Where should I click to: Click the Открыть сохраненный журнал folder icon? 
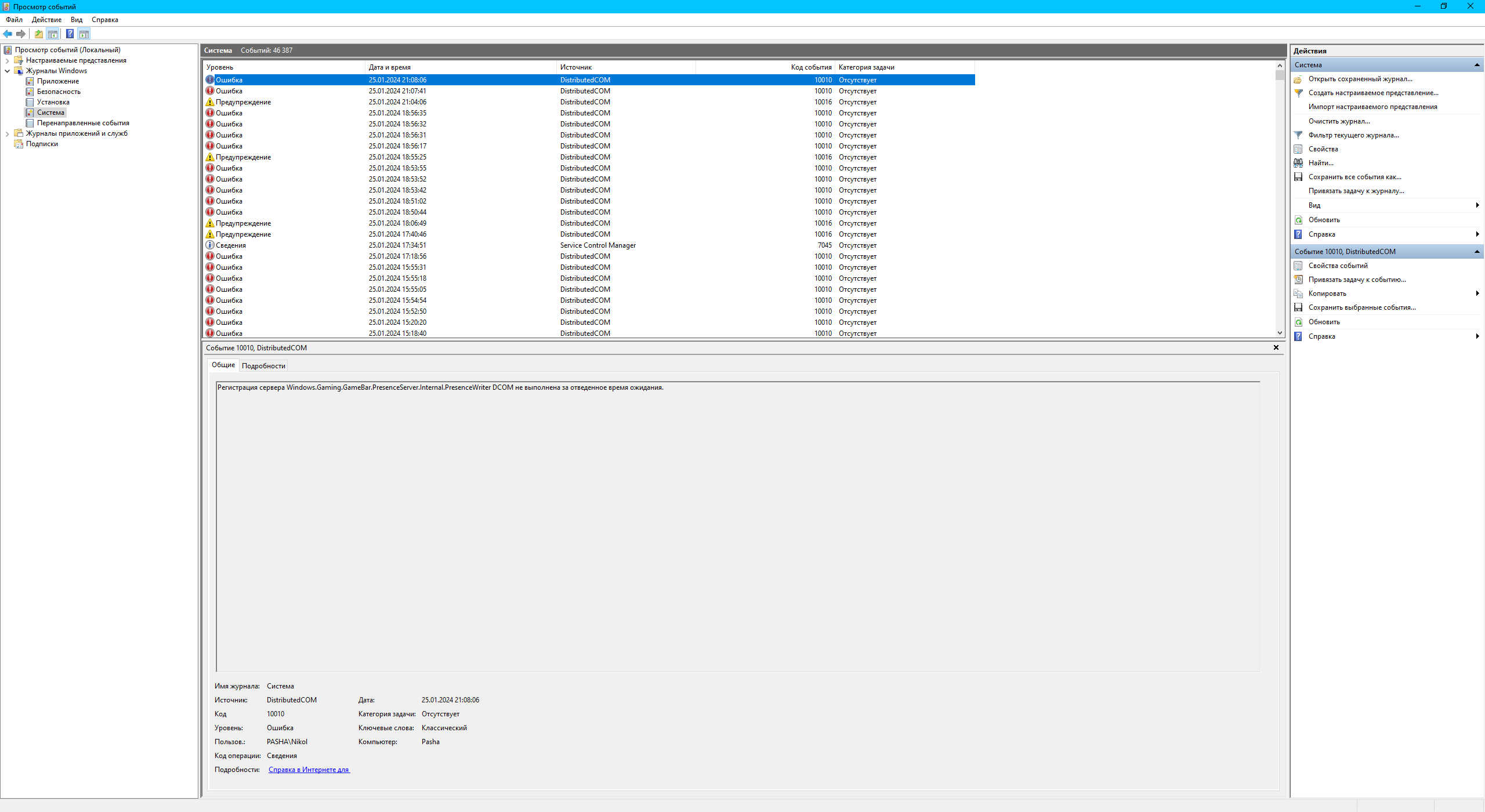point(1298,79)
